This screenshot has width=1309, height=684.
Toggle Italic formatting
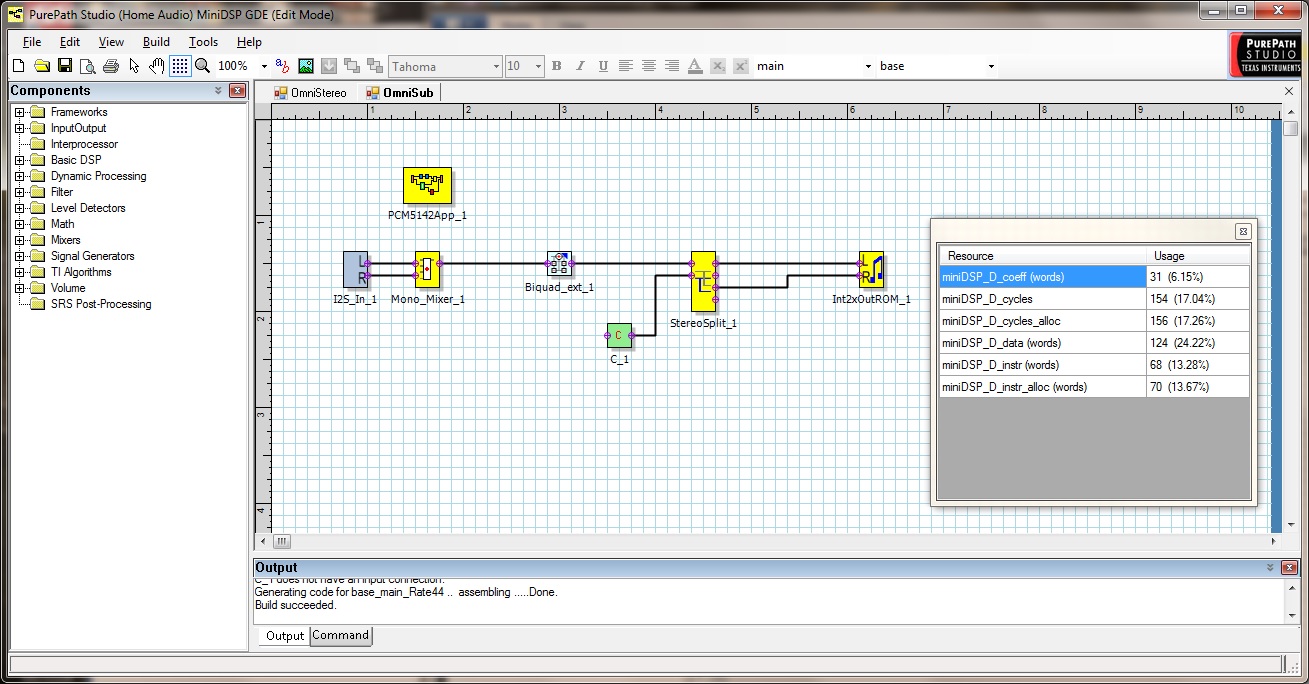point(580,66)
